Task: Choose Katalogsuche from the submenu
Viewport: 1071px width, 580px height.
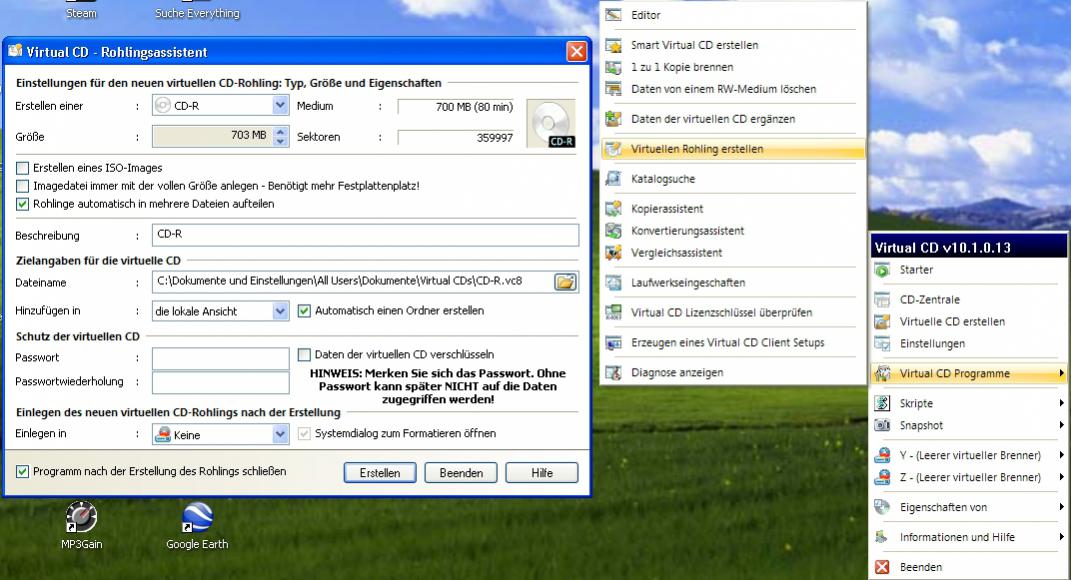Action: tap(734, 179)
